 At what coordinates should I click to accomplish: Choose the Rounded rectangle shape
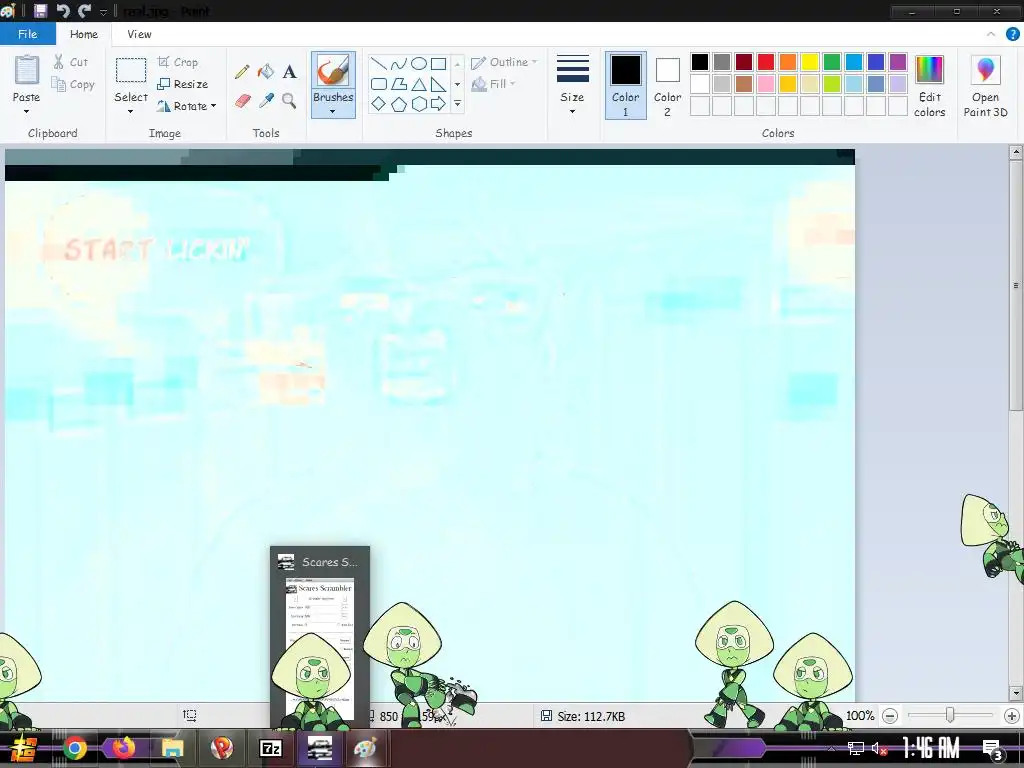[378, 84]
